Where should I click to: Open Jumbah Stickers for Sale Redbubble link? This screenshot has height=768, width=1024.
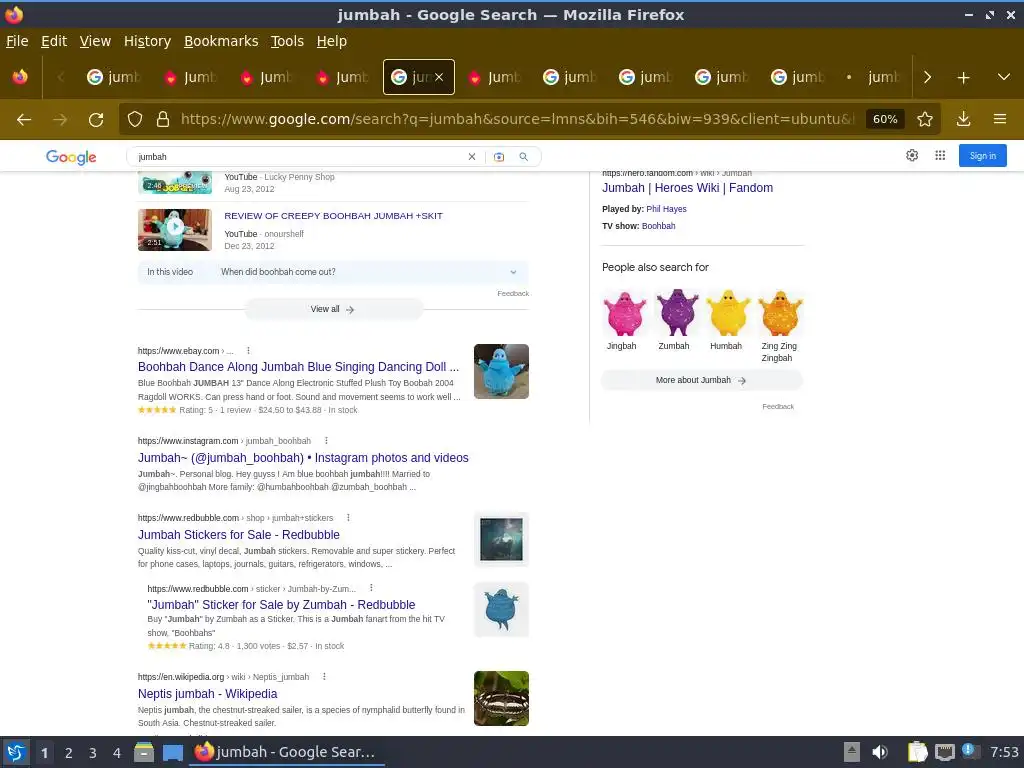(238, 535)
